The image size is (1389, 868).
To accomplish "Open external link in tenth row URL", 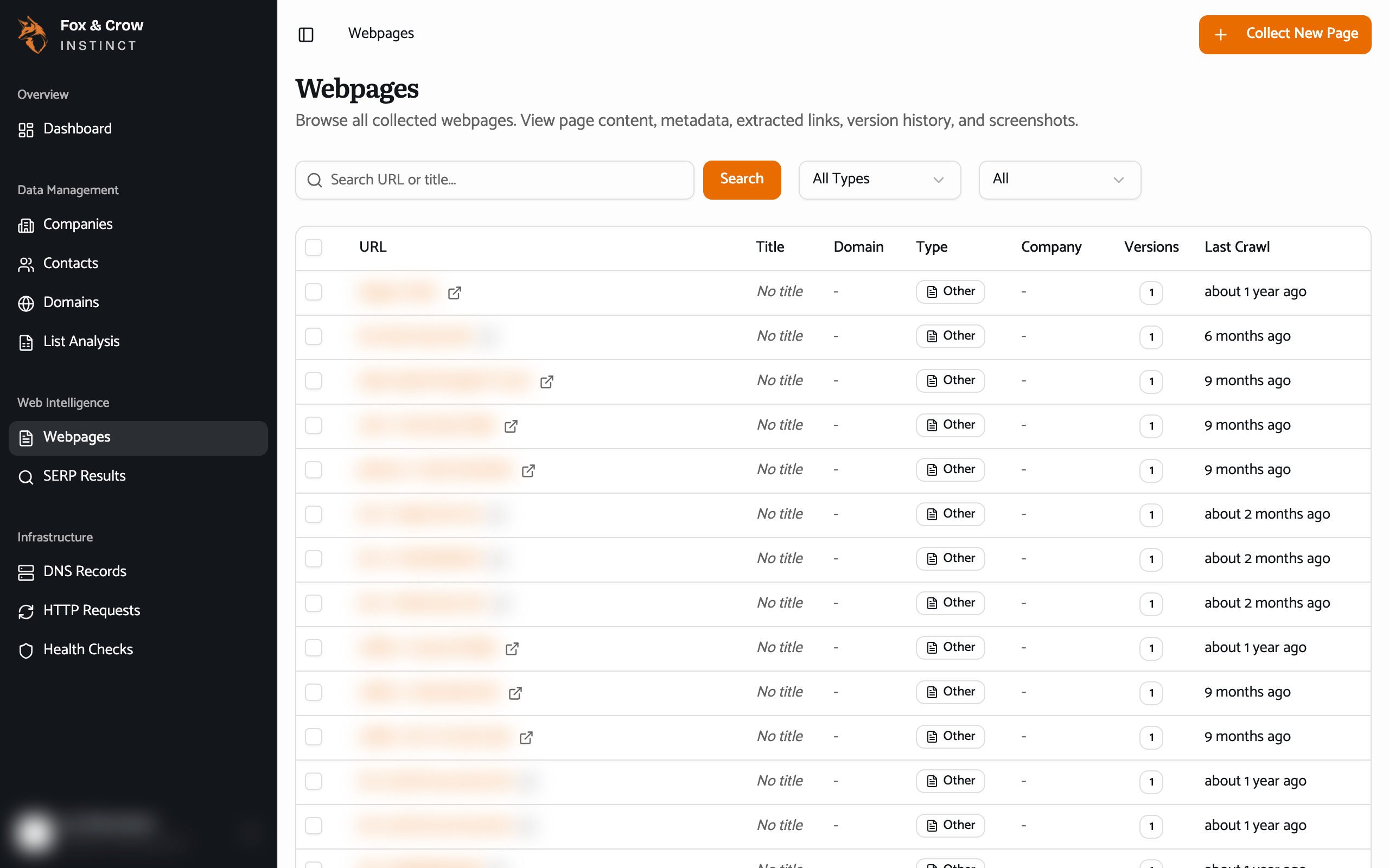I will pos(515,693).
